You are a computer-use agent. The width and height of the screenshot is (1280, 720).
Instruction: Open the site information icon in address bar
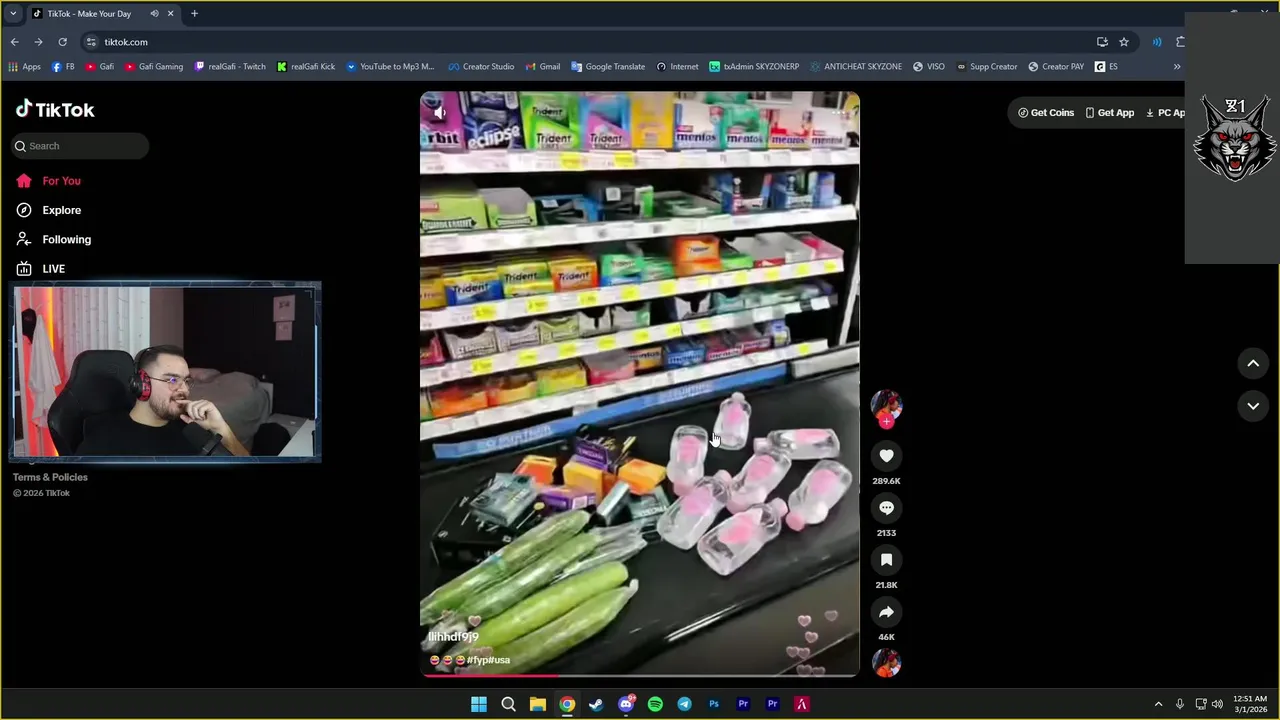[91, 42]
